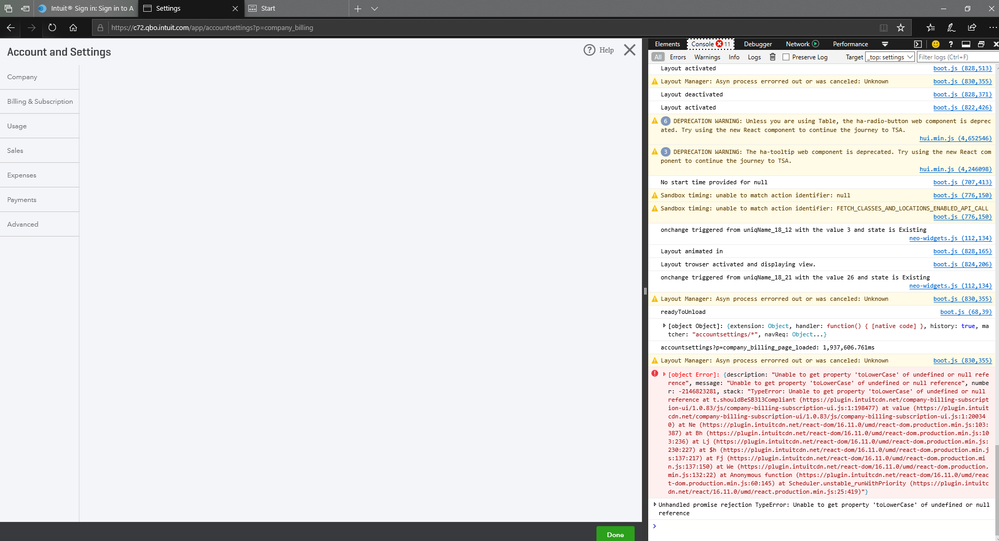Switch to the Start tab
The height and width of the screenshot is (541, 999).
click(x=296, y=8)
